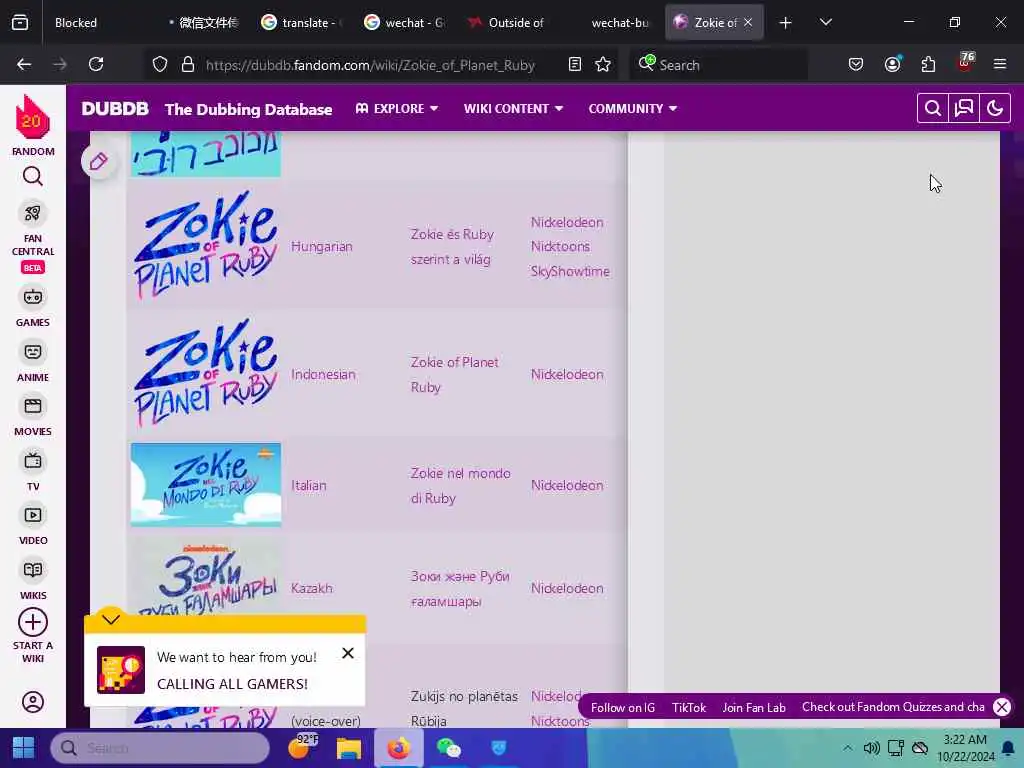Image resolution: width=1024 pixels, height=768 pixels.
Task: Switch to the Blocked tab
Action: (x=95, y=23)
